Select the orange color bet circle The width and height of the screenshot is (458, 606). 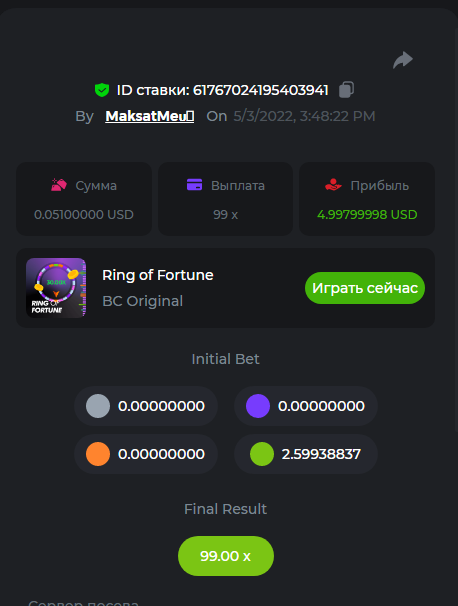click(x=98, y=454)
